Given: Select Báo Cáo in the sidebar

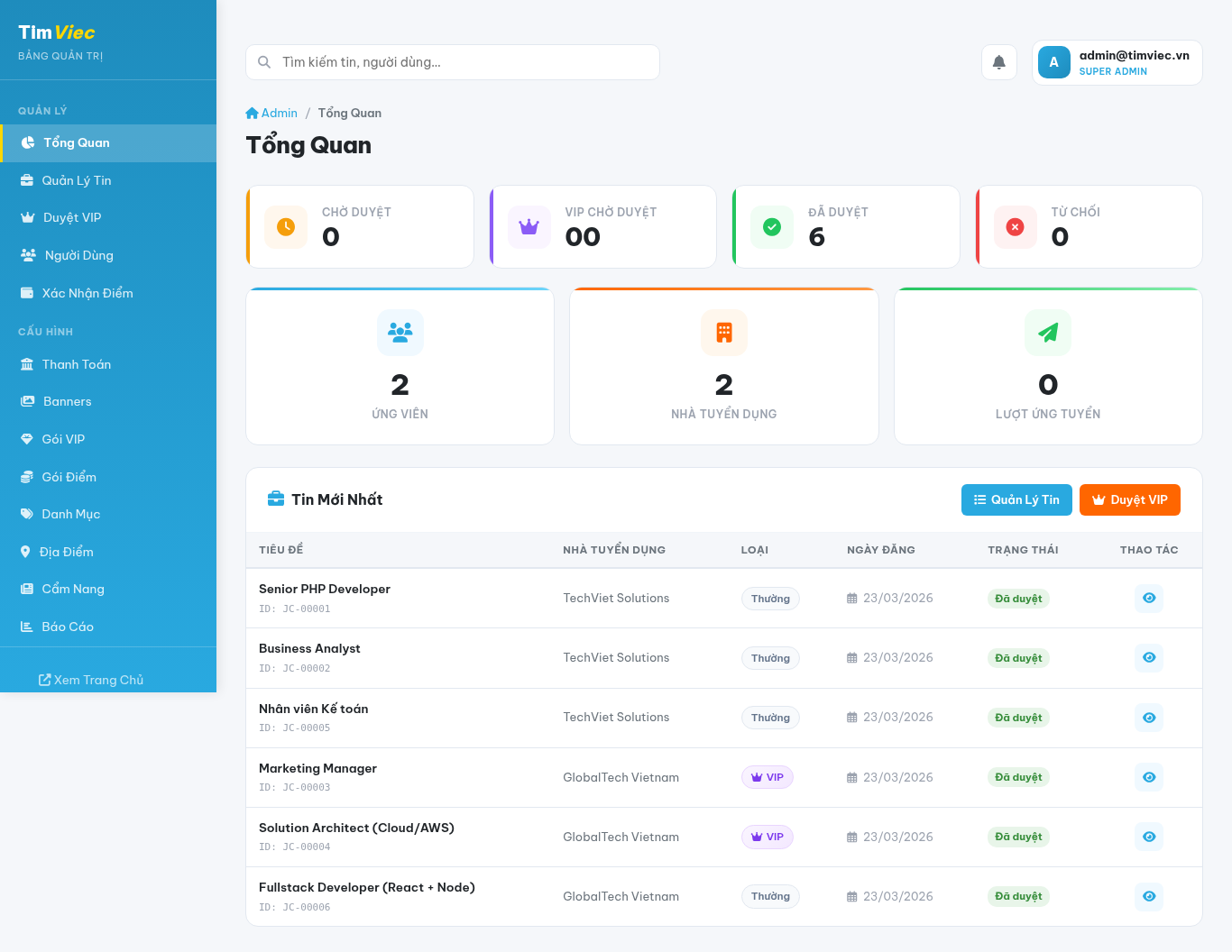Looking at the screenshot, I should (68, 627).
